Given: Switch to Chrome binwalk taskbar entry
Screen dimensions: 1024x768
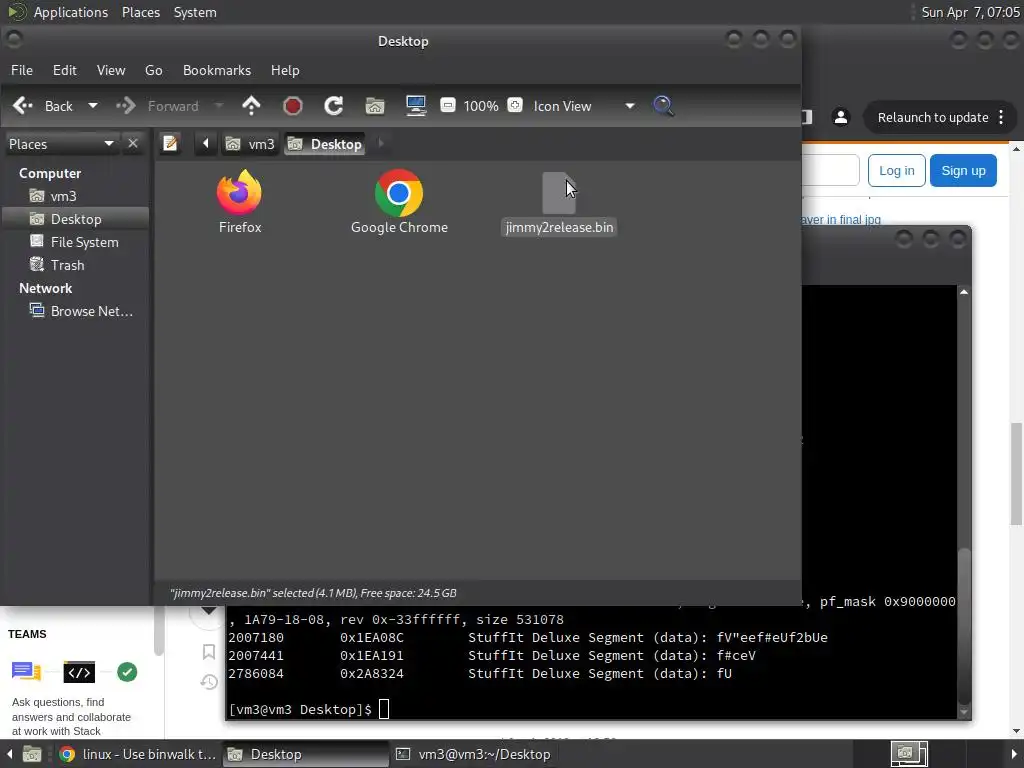Looking at the screenshot, I should (138, 754).
